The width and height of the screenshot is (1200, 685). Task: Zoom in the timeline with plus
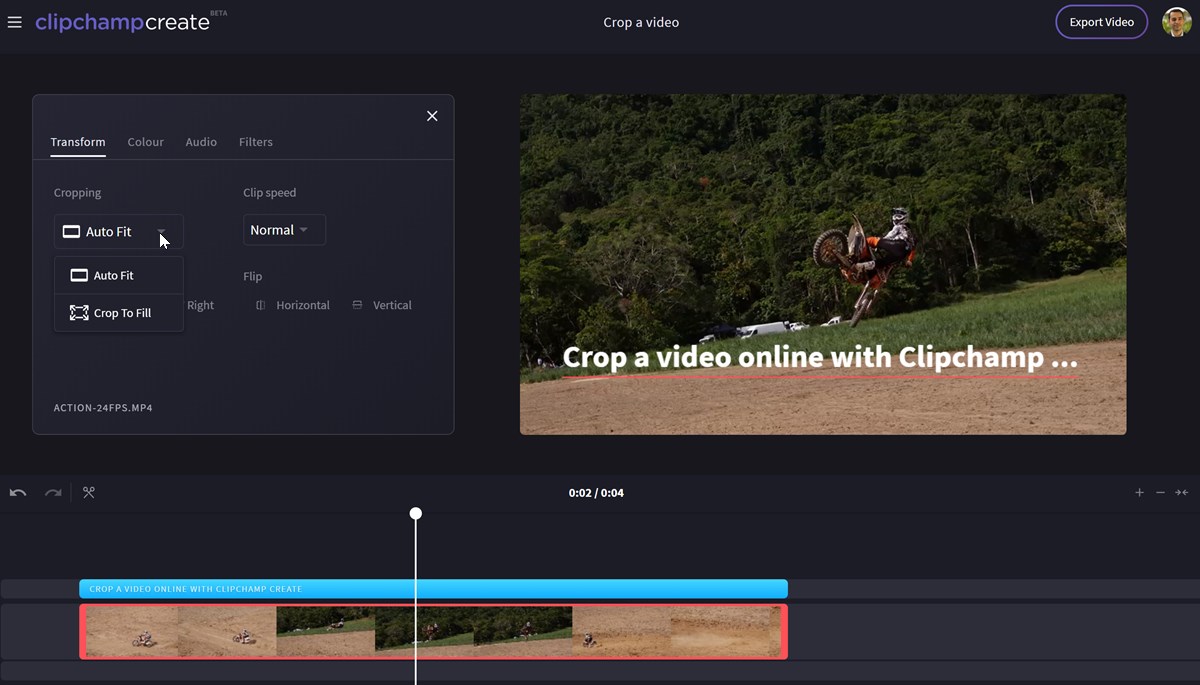(x=1139, y=492)
